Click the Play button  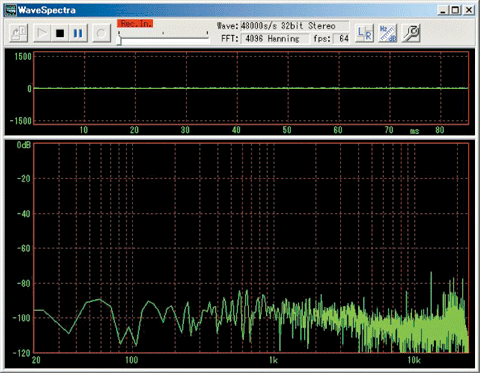click(42, 33)
